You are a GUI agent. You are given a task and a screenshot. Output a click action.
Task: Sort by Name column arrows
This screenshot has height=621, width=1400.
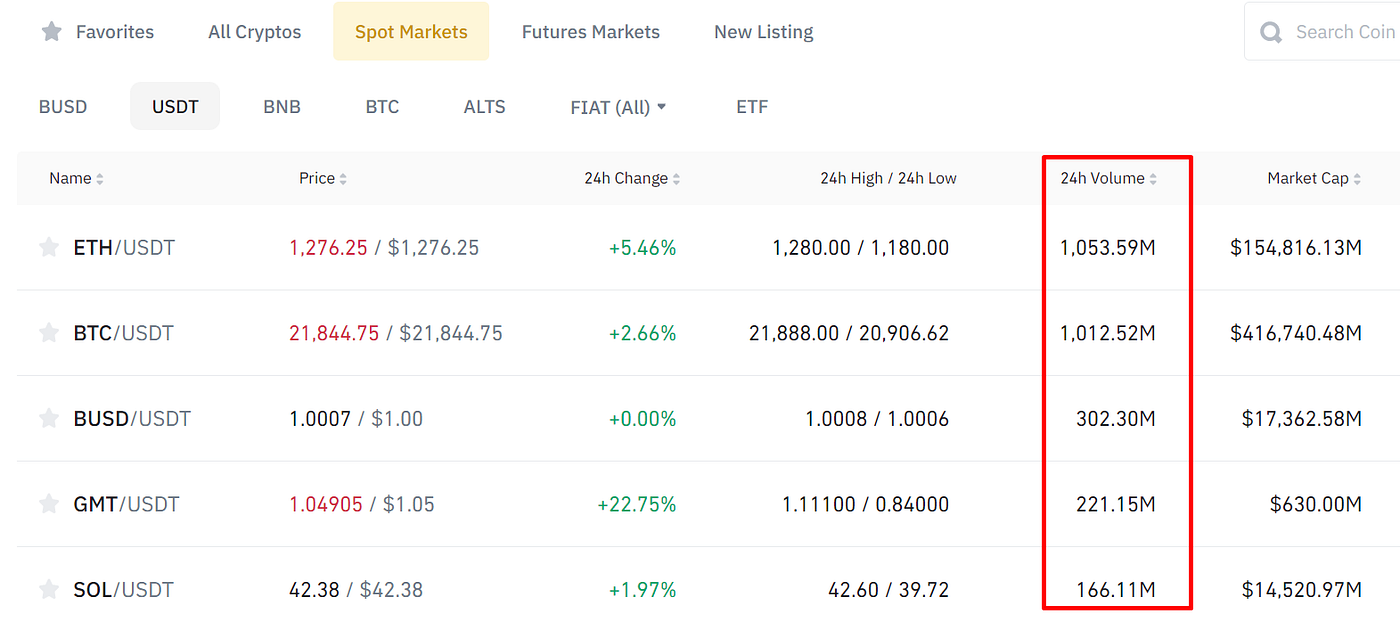(100, 179)
